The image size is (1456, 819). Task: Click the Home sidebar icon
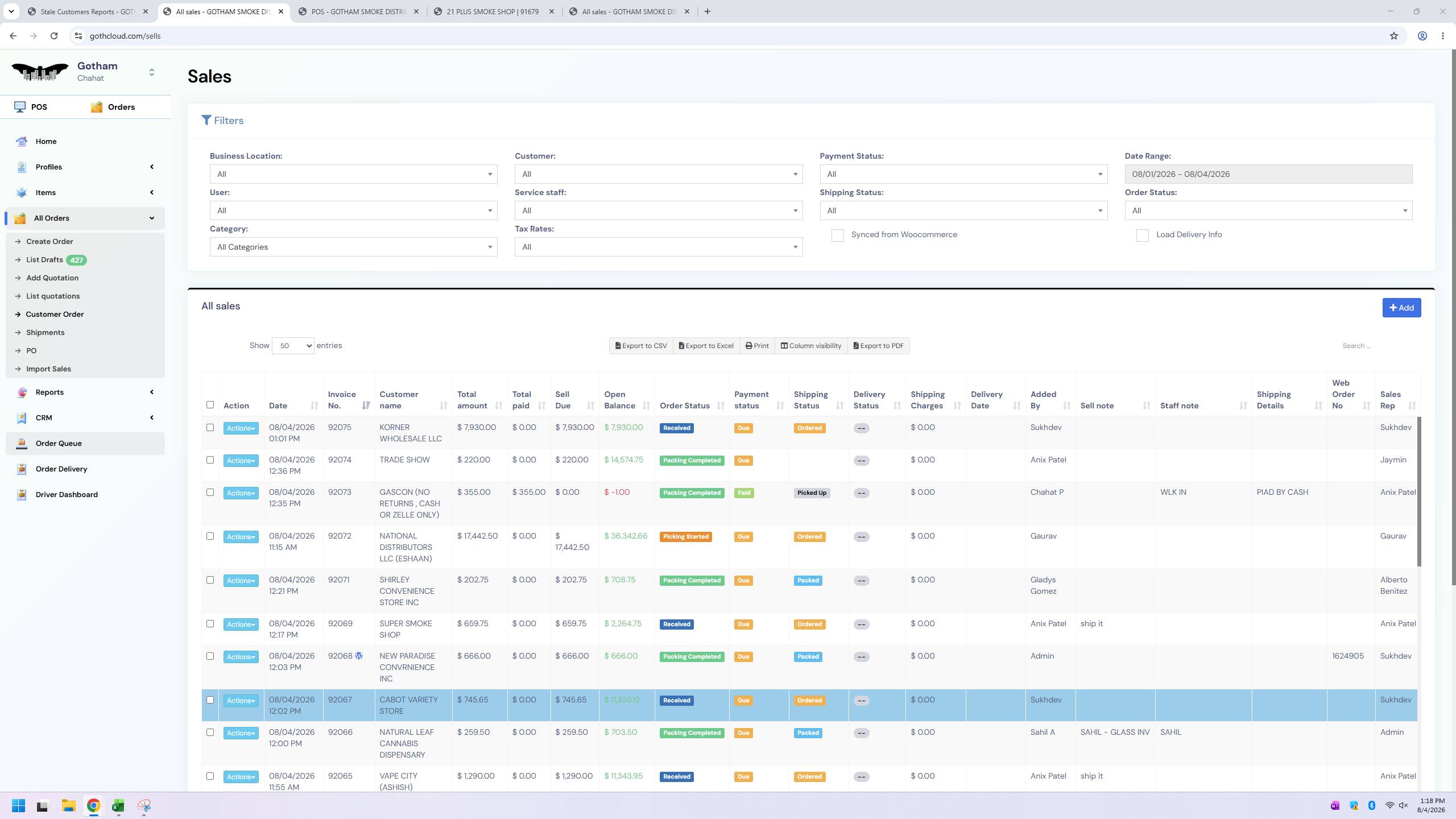pyautogui.click(x=22, y=142)
